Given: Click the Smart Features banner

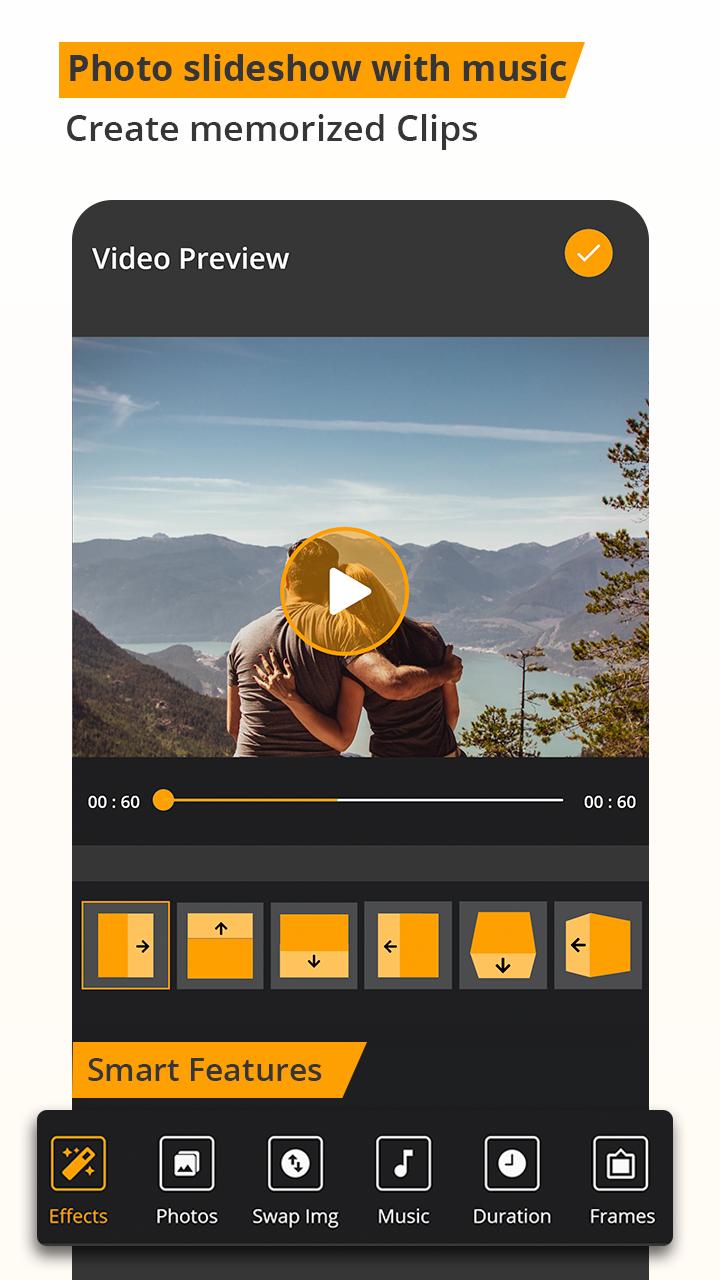Looking at the screenshot, I should [218, 1070].
